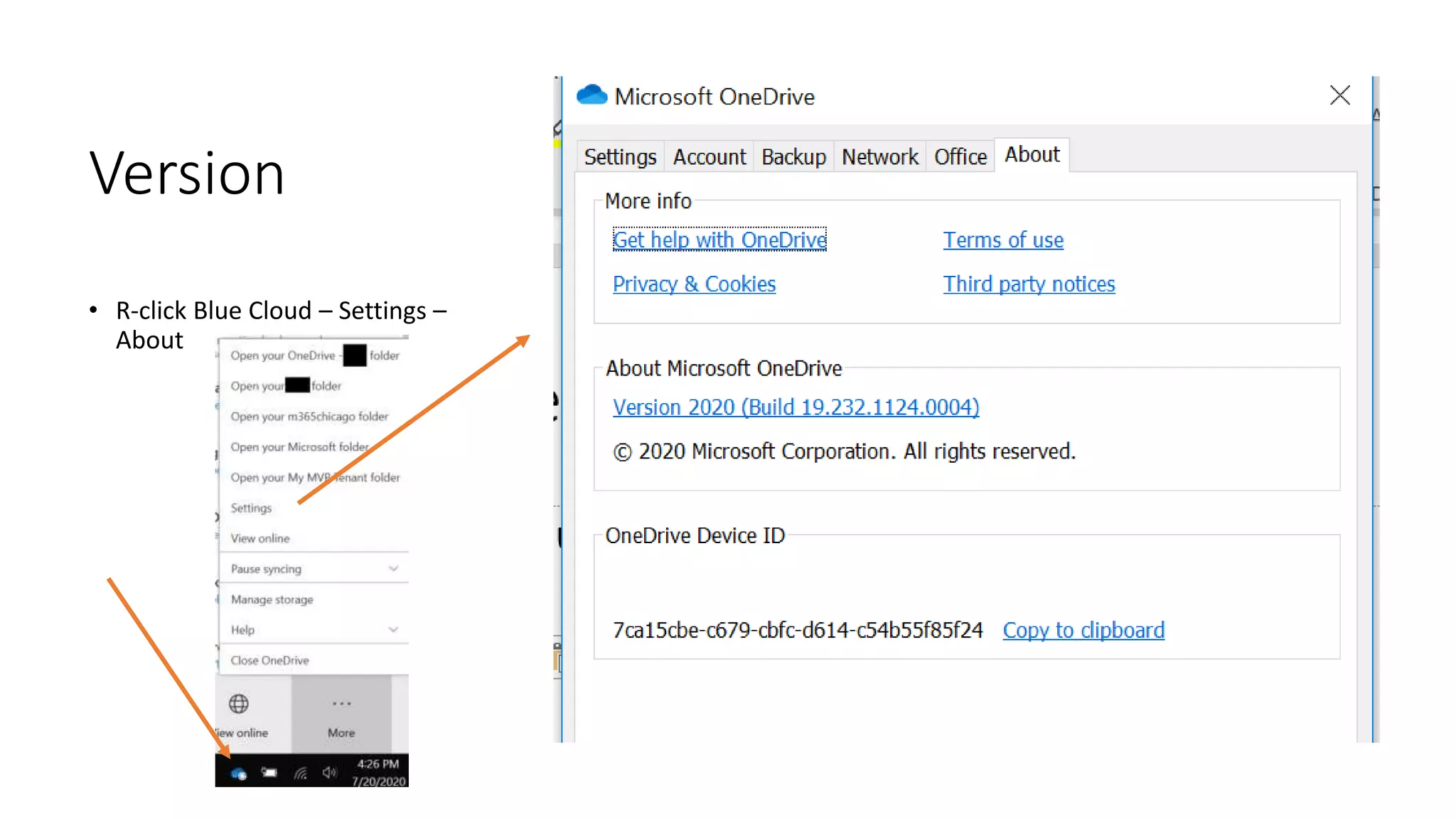Select the Office tab
The image size is (1456, 819).
pyautogui.click(x=960, y=156)
